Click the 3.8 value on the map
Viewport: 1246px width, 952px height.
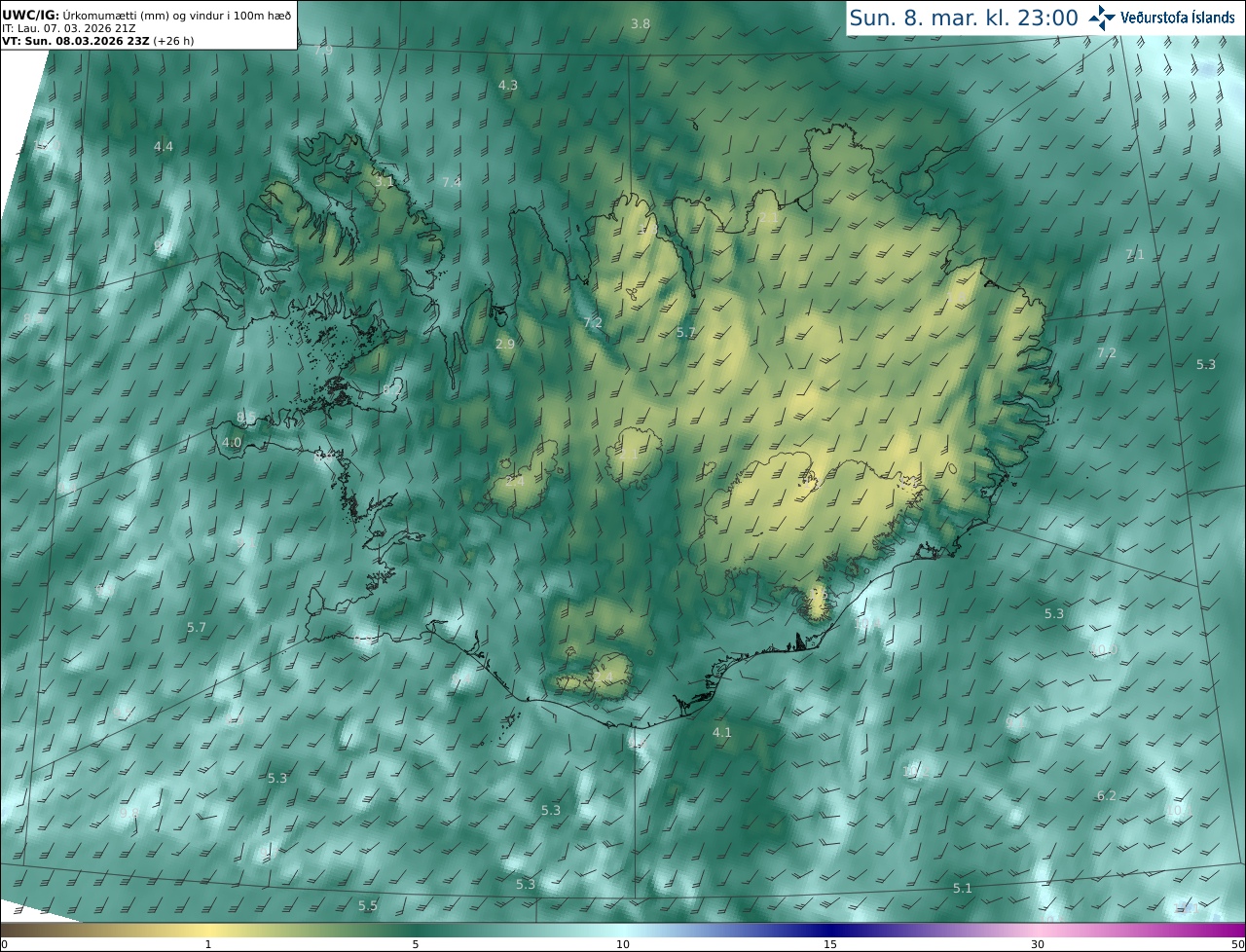point(641,23)
